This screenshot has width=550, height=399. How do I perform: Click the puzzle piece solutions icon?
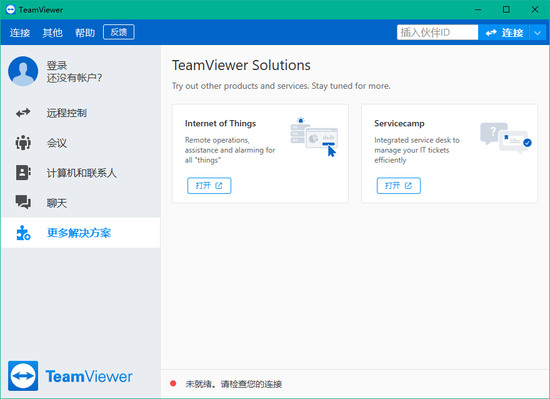[x=23, y=233]
